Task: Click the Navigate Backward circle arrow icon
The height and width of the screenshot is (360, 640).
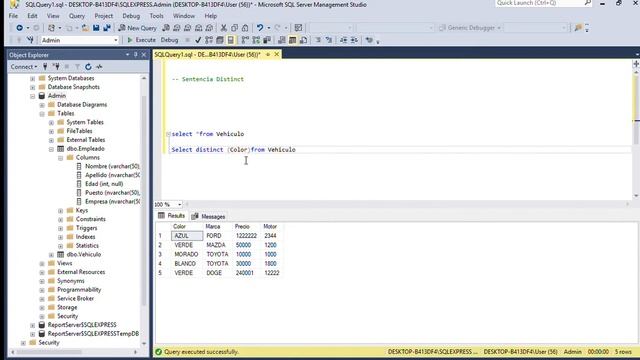Action: click(x=19, y=28)
